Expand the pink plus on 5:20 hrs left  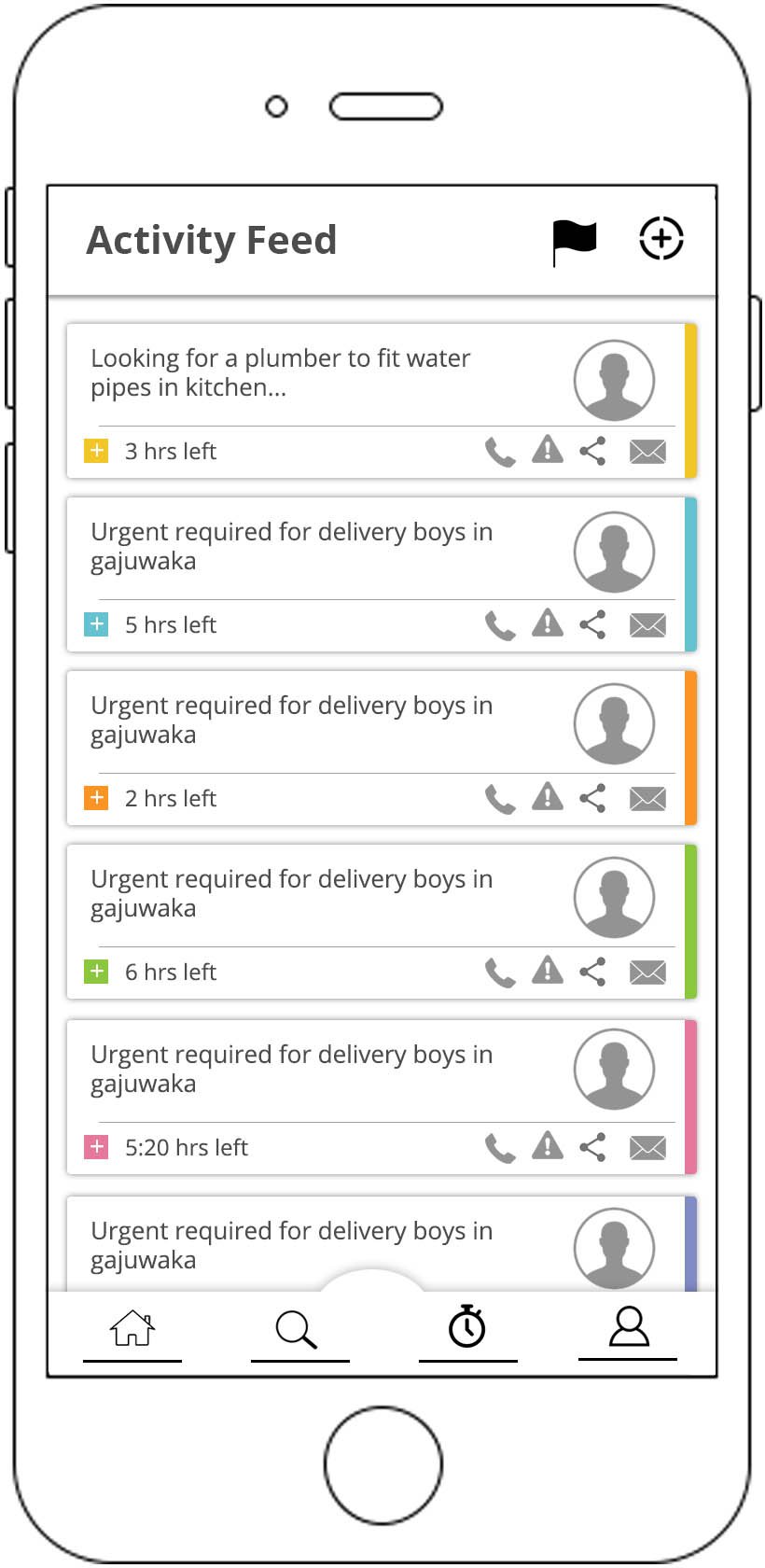96,1146
